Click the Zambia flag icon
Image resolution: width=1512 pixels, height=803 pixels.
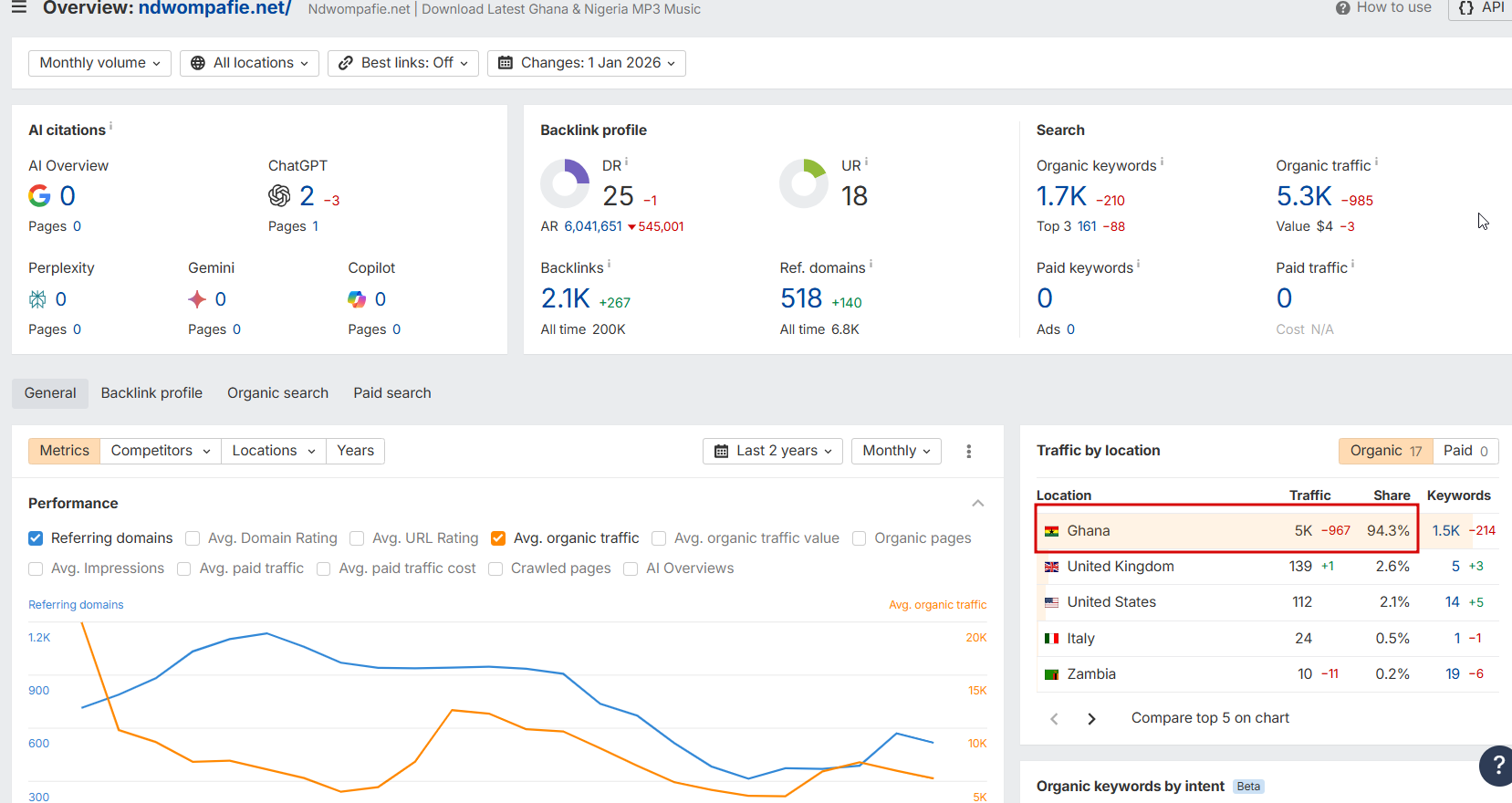[x=1051, y=674]
